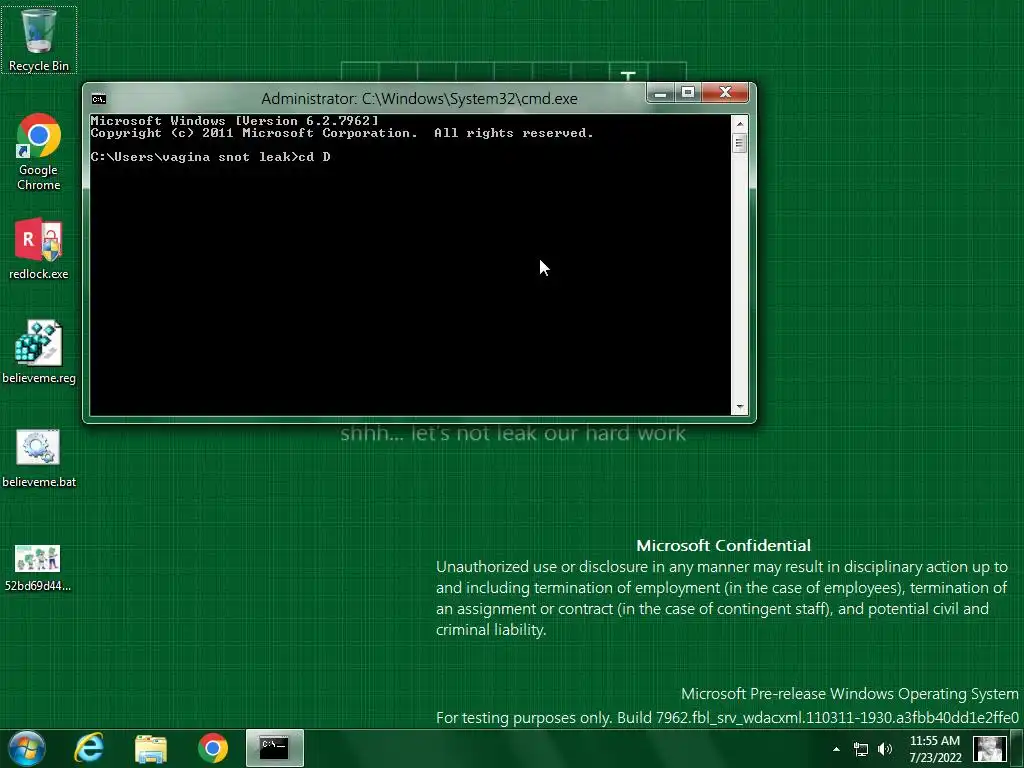This screenshot has width=1024, height=768.
Task: Click the cmd scrollbar down arrow
Action: pyautogui.click(x=739, y=407)
